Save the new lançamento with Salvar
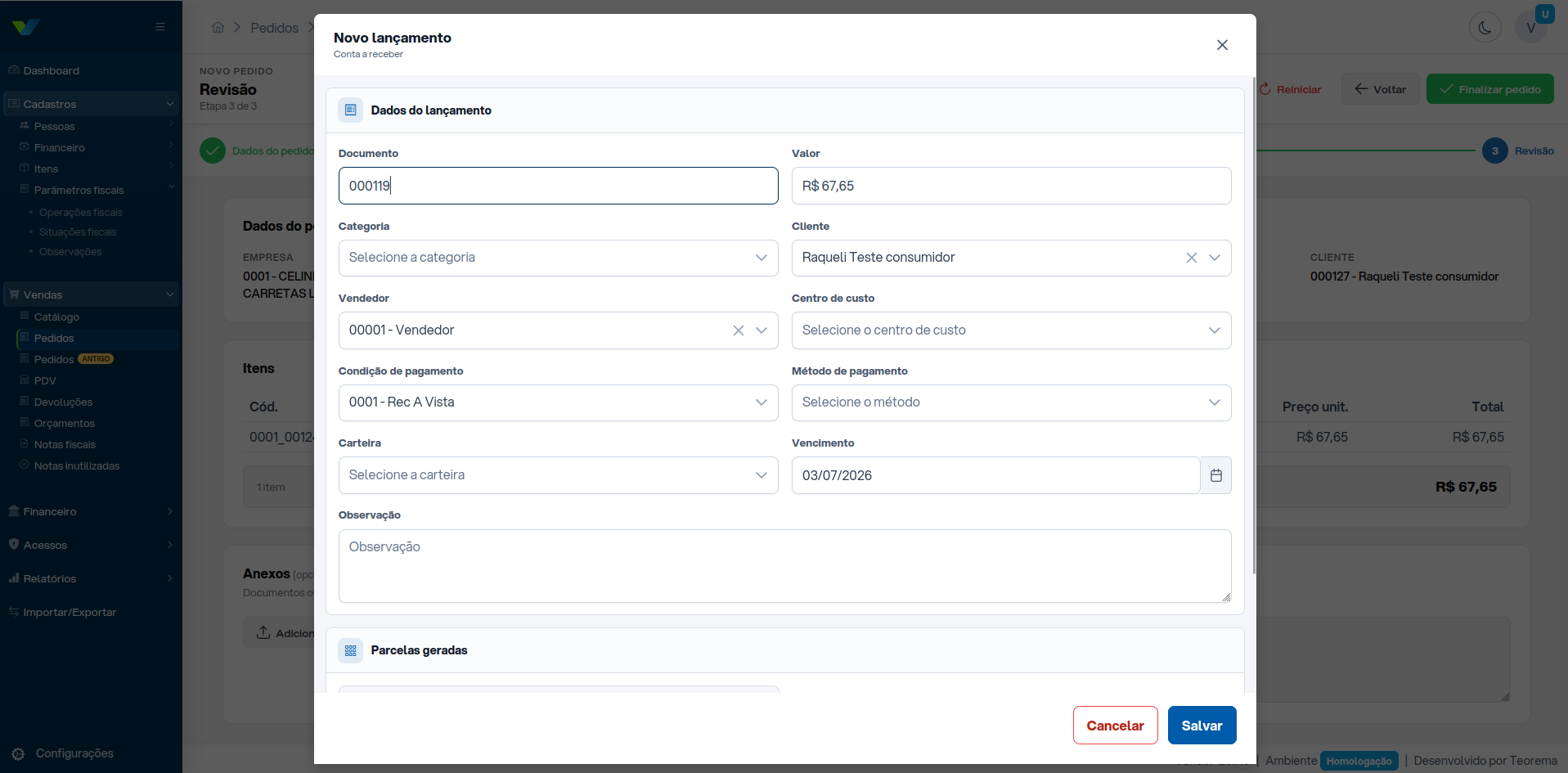Viewport: 1568px width, 773px height. pyautogui.click(x=1202, y=726)
